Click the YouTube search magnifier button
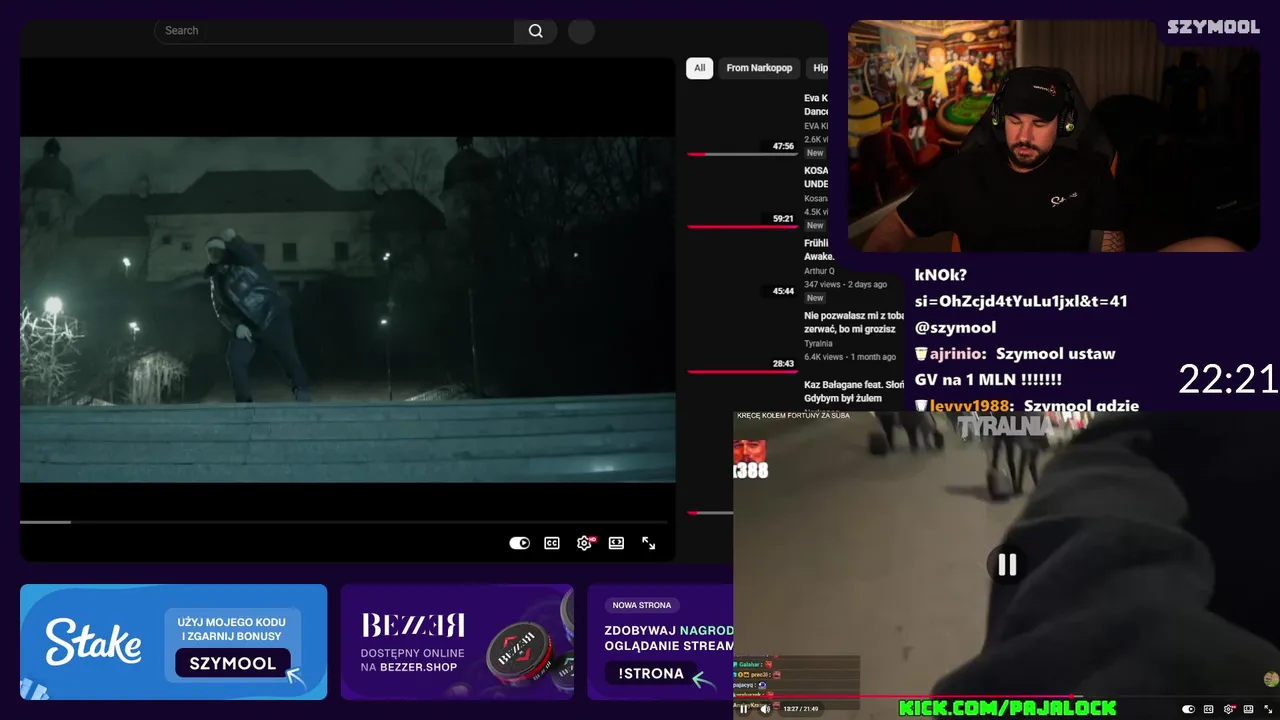Screen dimensions: 1280x720 click(536, 31)
